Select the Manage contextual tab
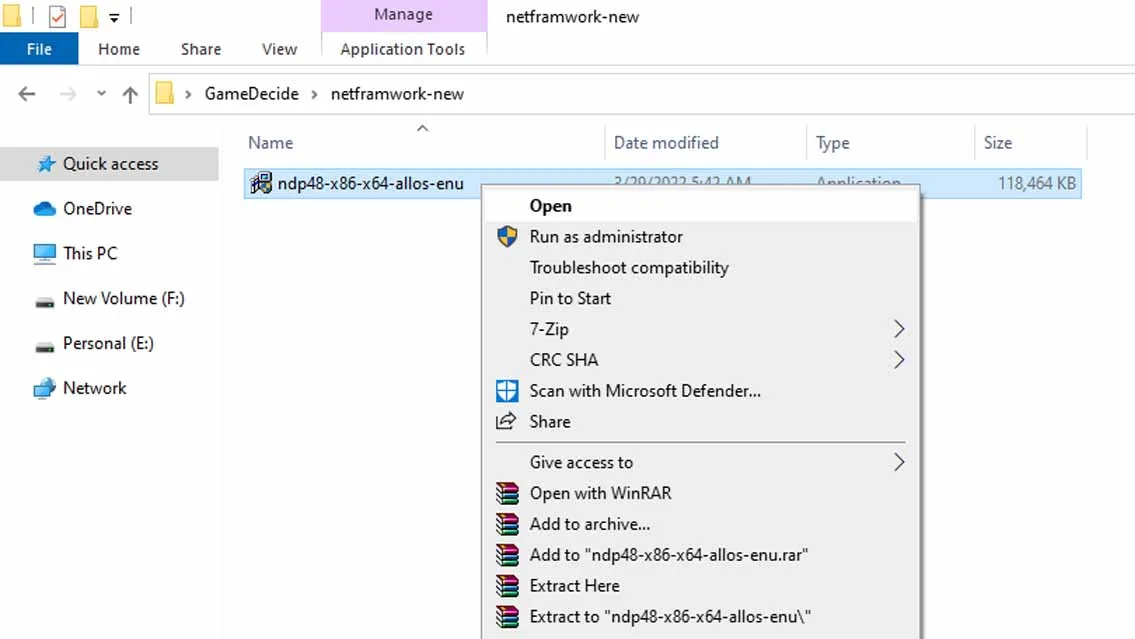Image resolution: width=1135 pixels, height=639 pixels. (x=403, y=15)
